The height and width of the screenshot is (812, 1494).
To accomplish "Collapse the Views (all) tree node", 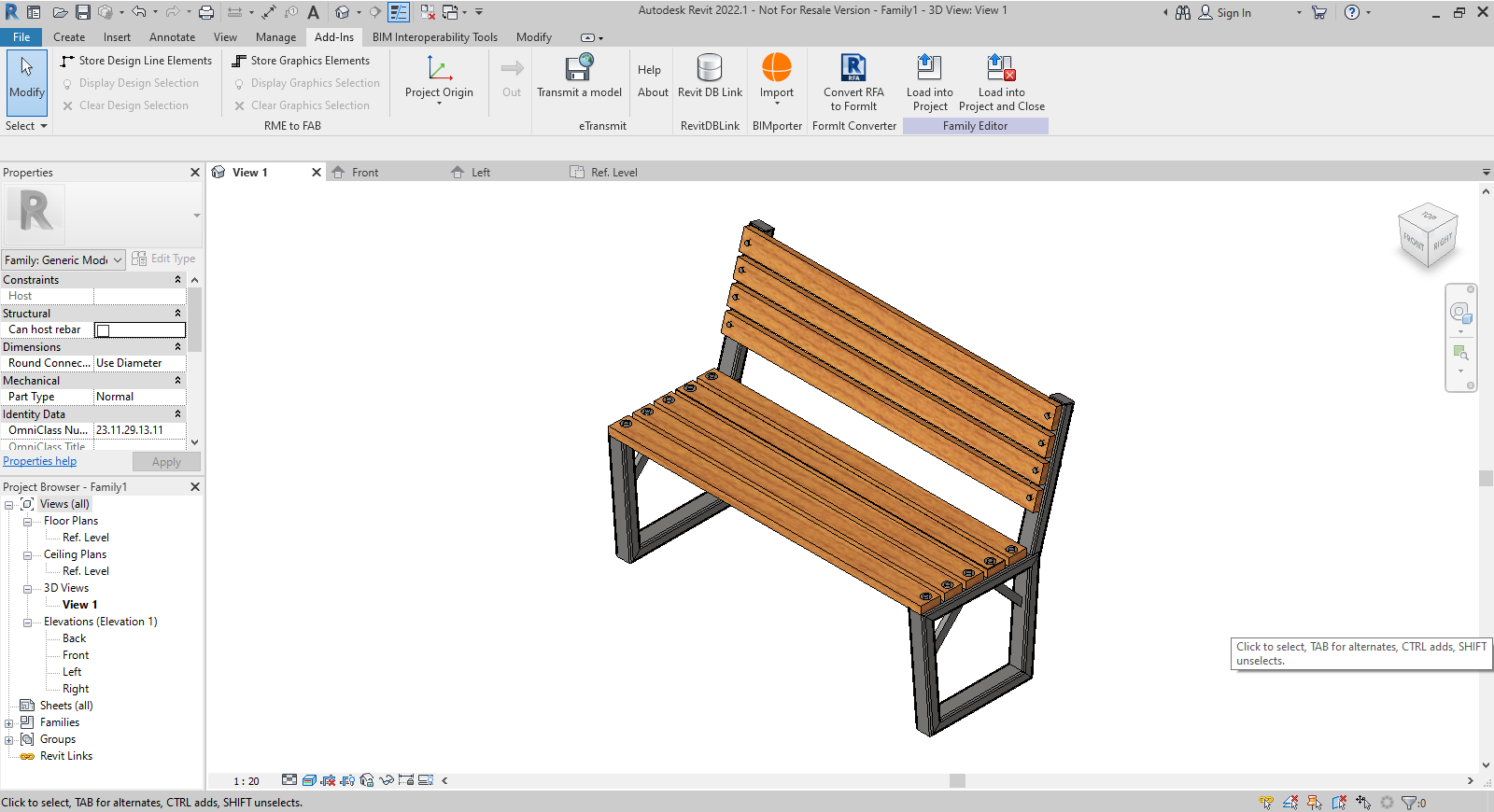I will point(8,505).
